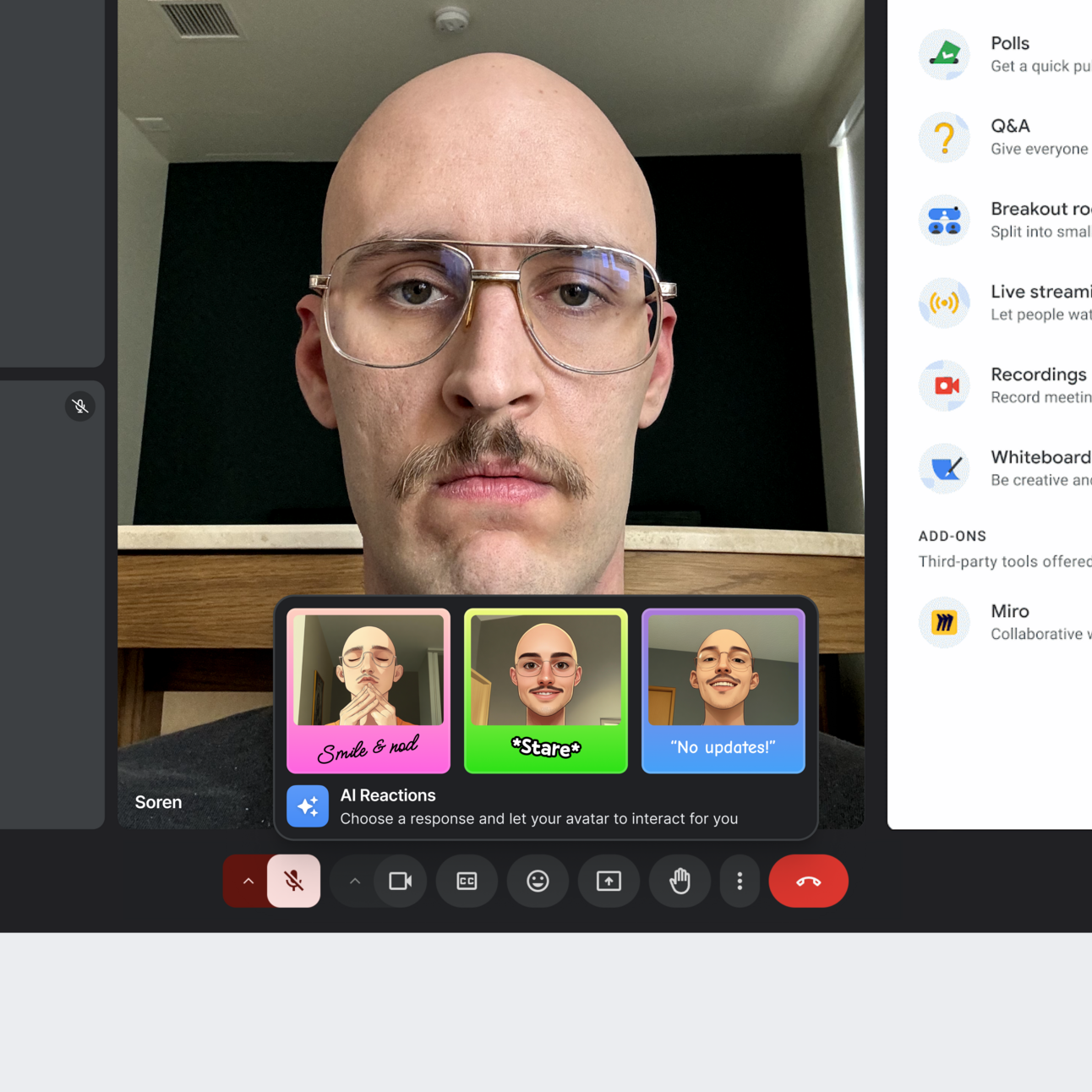Screen dimensions: 1092x1092
Task: Open the more options menu
Action: click(x=740, y=881)
